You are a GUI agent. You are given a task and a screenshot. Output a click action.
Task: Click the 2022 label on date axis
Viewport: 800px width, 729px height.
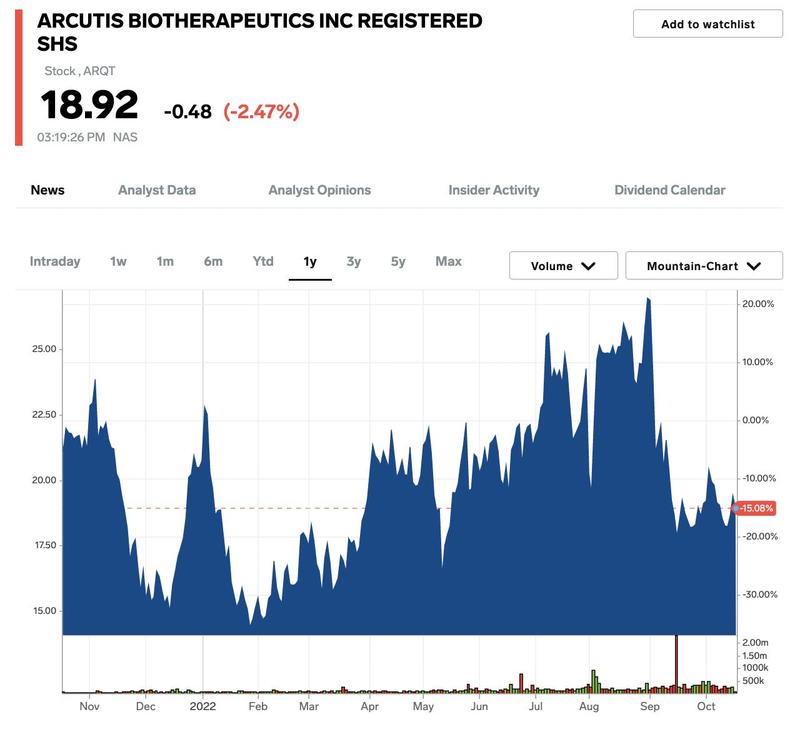tap(203, 707)
